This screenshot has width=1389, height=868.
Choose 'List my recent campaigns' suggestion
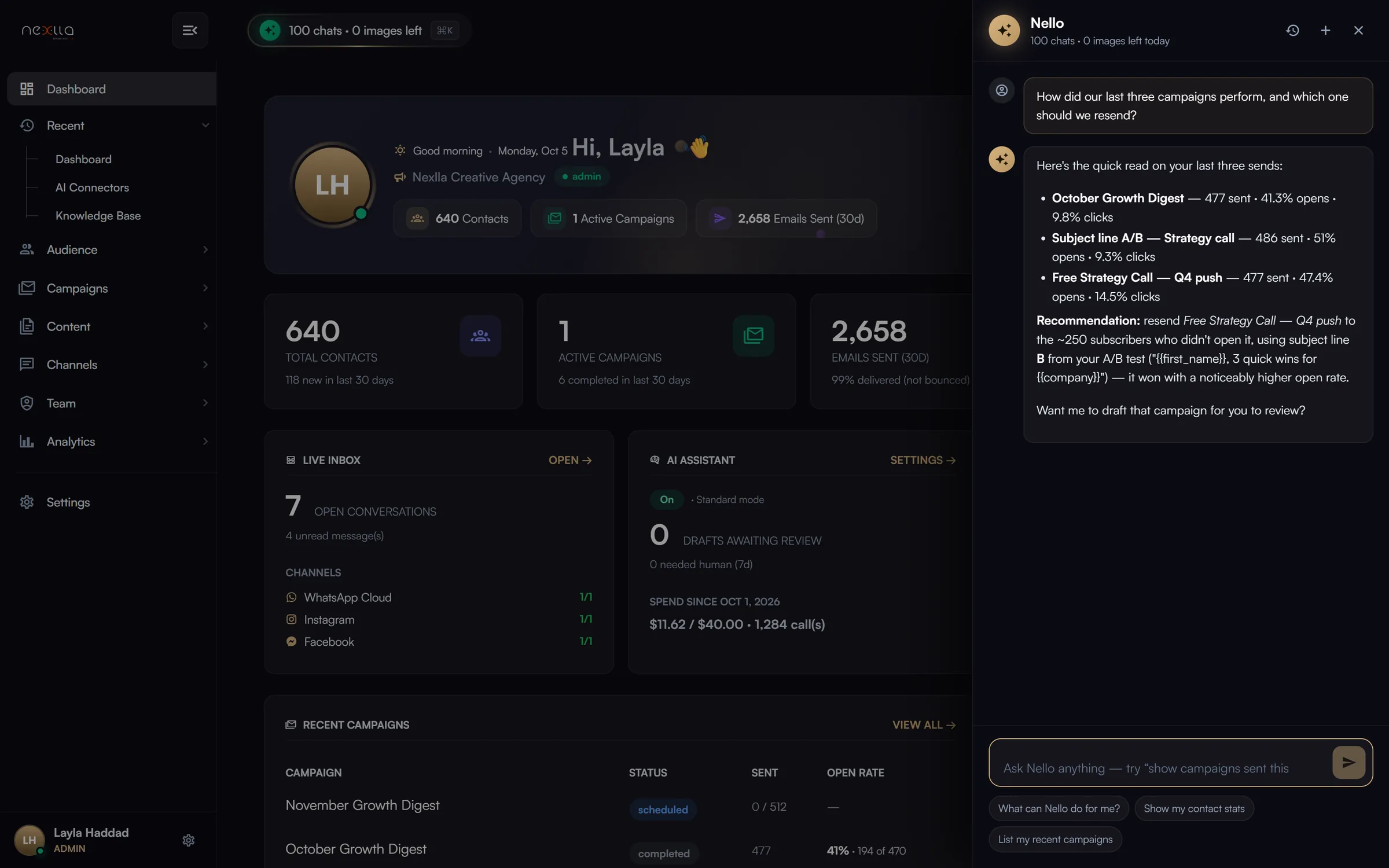coord(1055,839)
